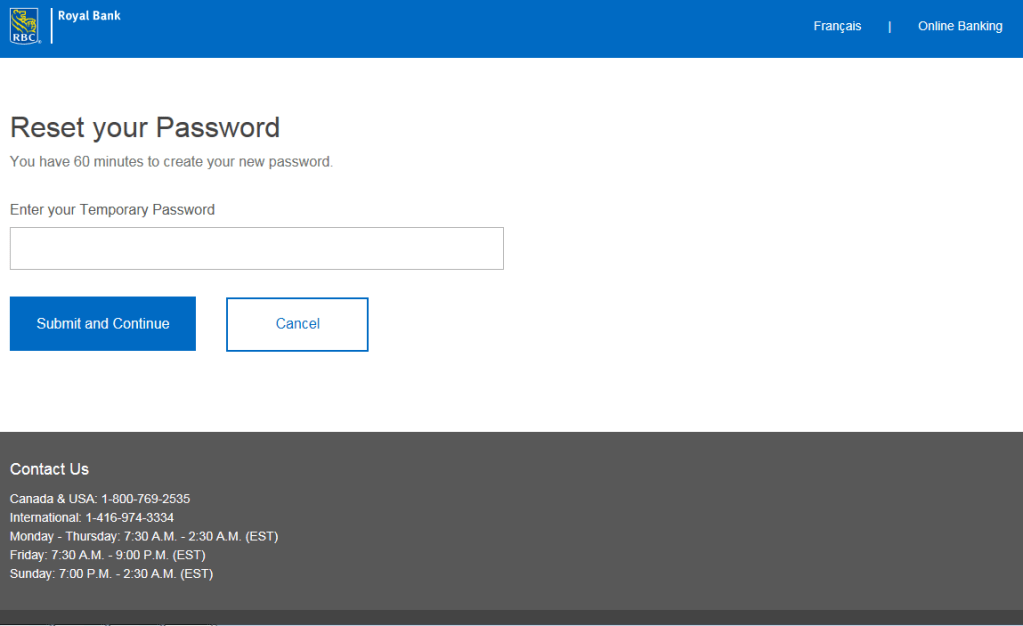Viewport: 1023px width, 626px height.
Task: Cancel the password reset
Action: [x=297, y=324]
